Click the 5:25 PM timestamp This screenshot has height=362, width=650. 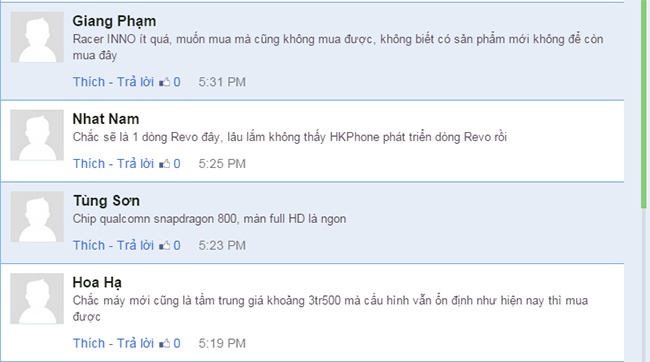(x=222, y=164)
